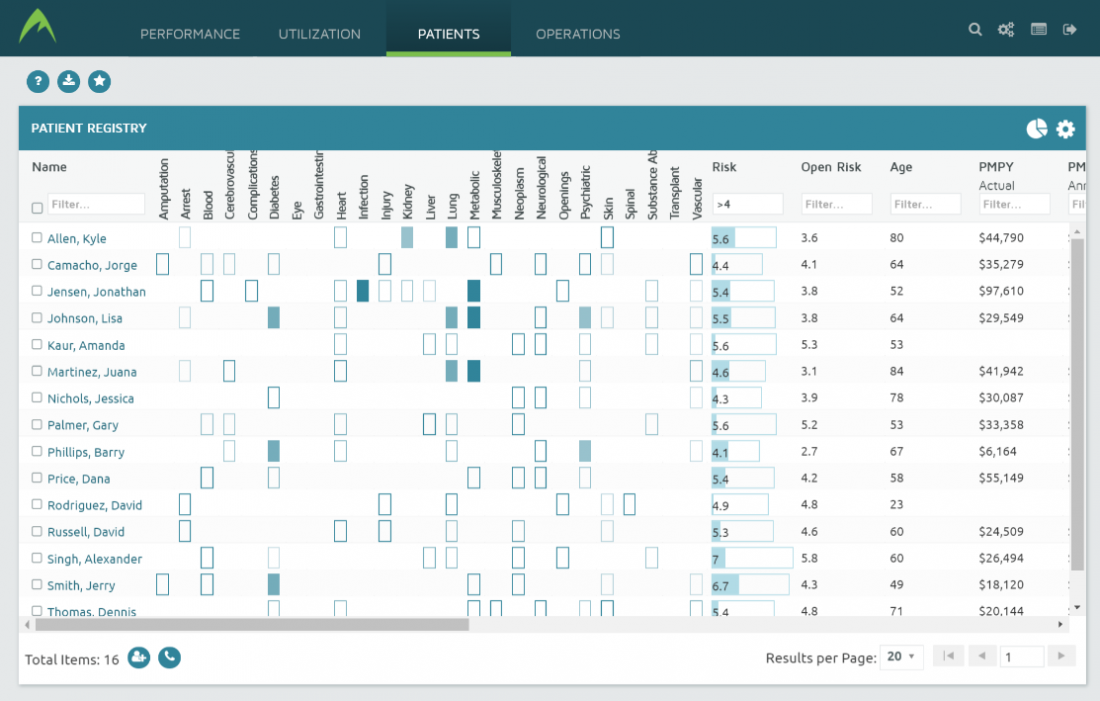Open patient Singh, Alexander
This screenshot has width=1100, height=701.
(x=95, y=559)
